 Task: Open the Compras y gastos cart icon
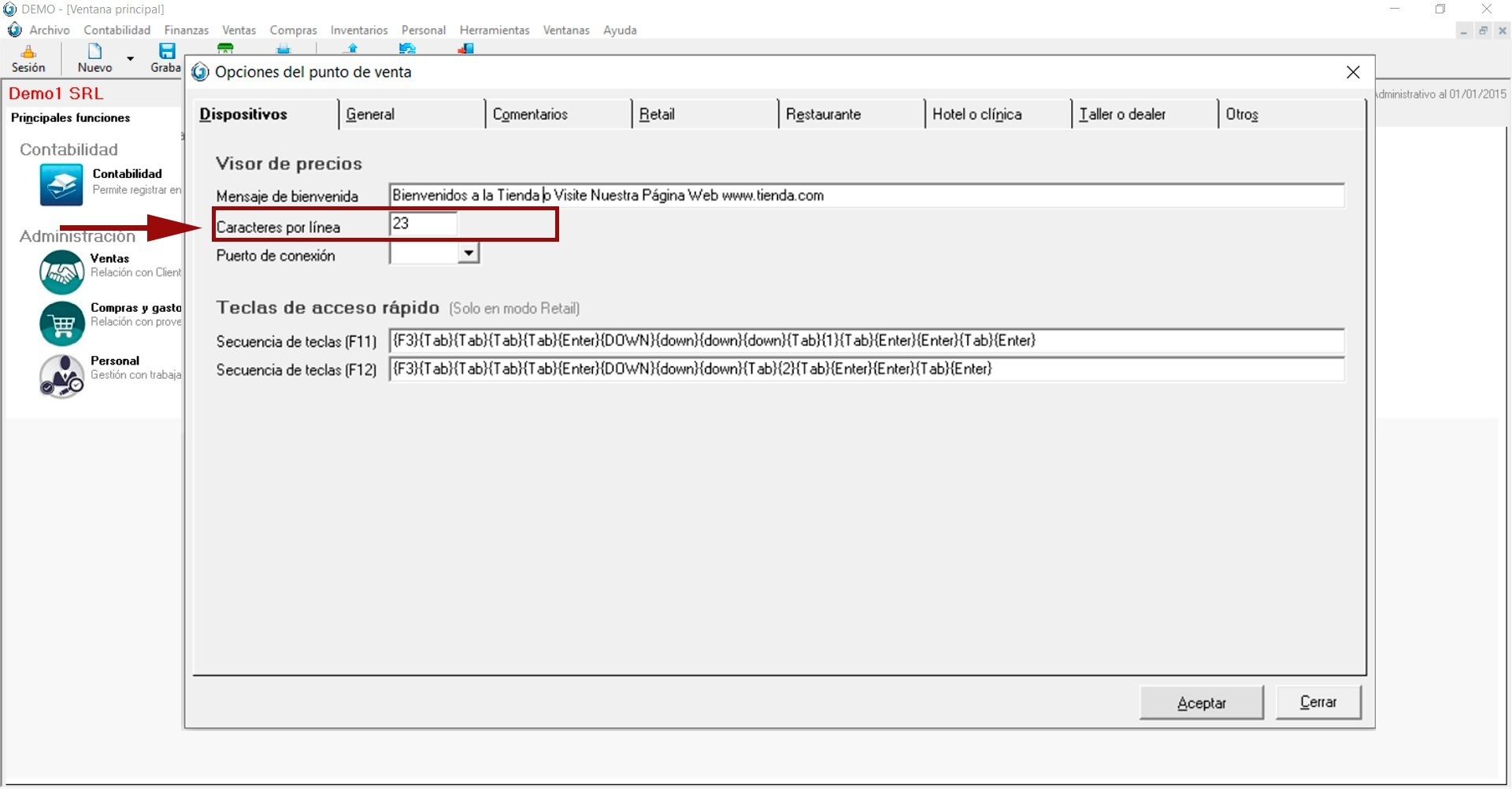click(62, 323)
